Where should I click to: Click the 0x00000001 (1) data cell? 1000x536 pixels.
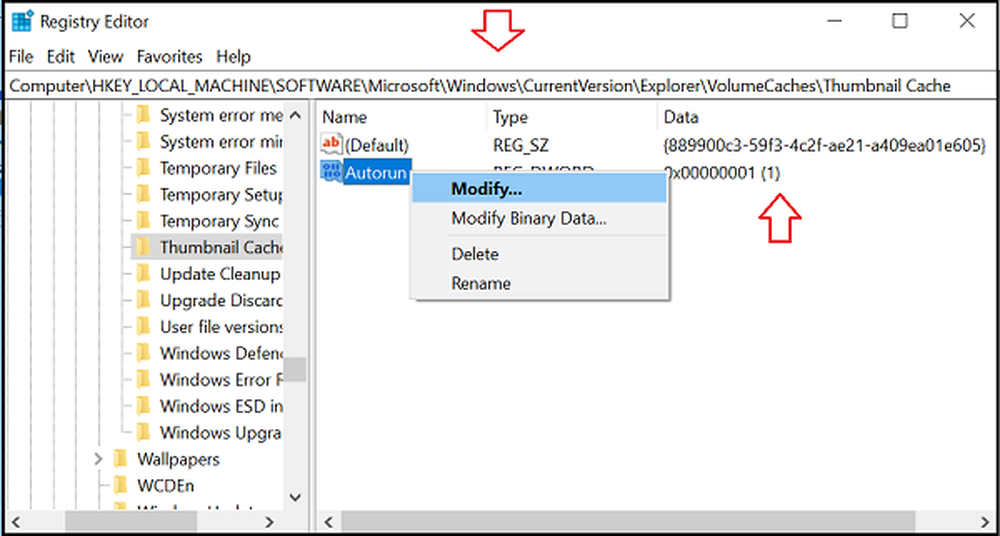pyautogui.click(x=723, y=173)
